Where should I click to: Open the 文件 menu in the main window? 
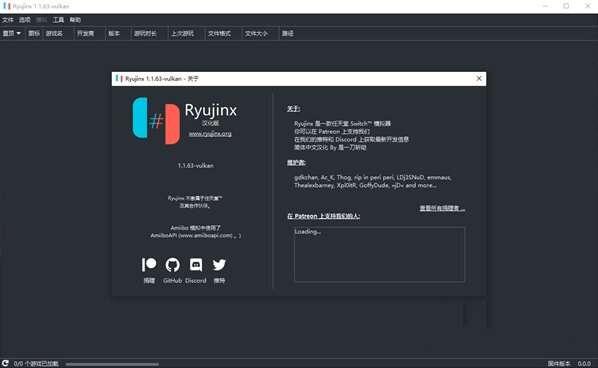[x=8, y=20]
